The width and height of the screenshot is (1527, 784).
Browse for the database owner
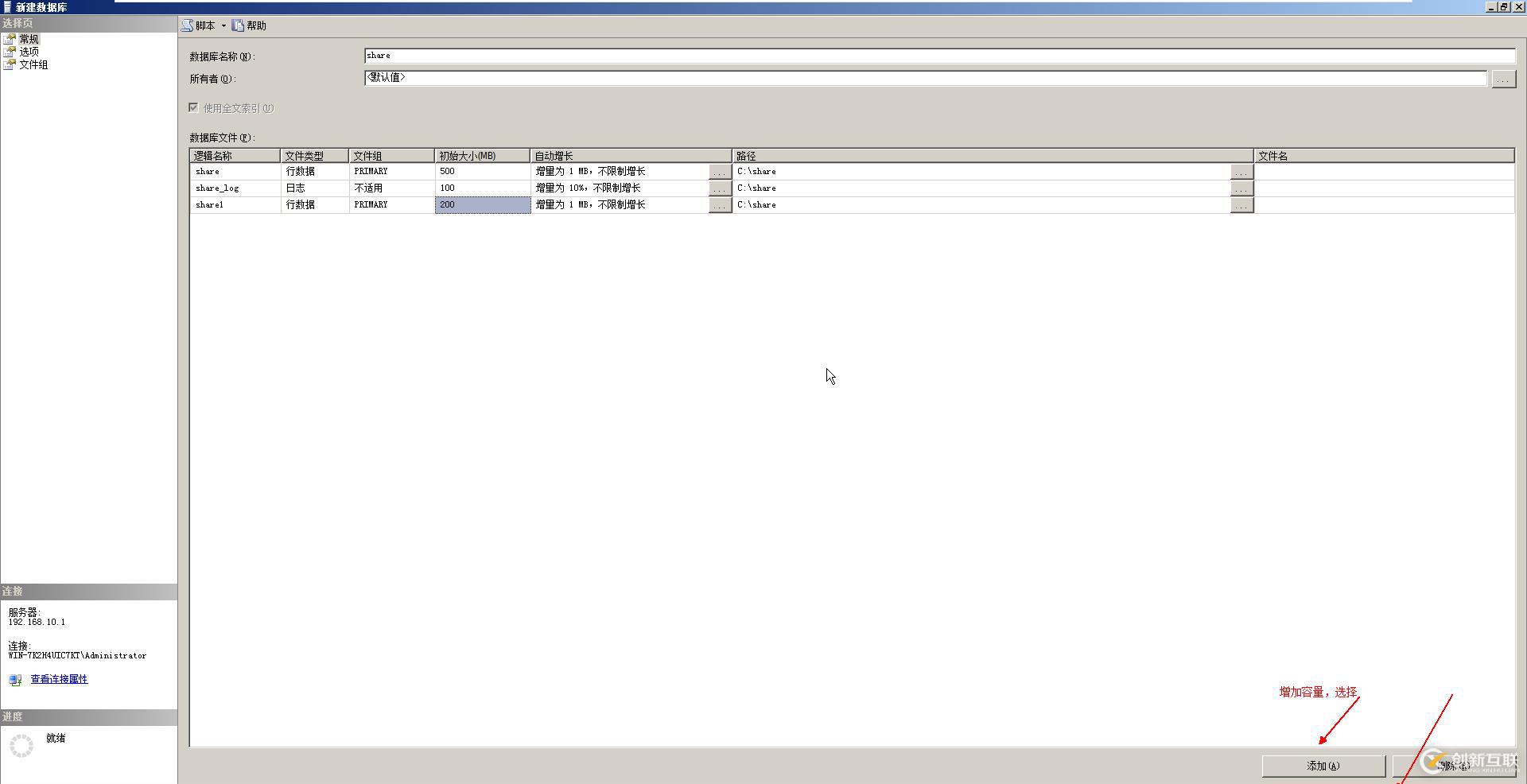click(1503, 79)
